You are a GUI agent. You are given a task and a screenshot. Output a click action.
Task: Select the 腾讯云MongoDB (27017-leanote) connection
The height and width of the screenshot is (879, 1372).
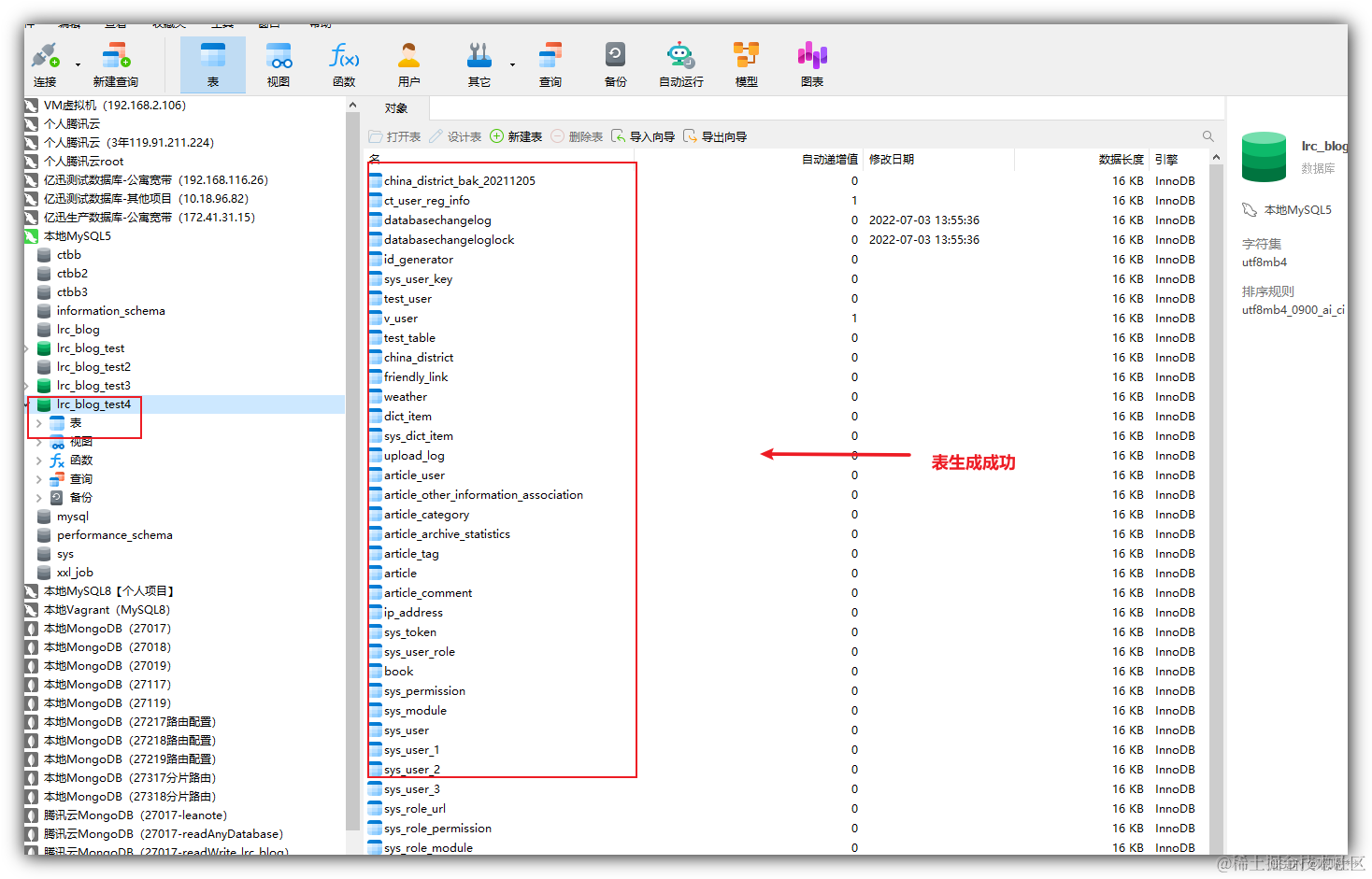[135, 815]
